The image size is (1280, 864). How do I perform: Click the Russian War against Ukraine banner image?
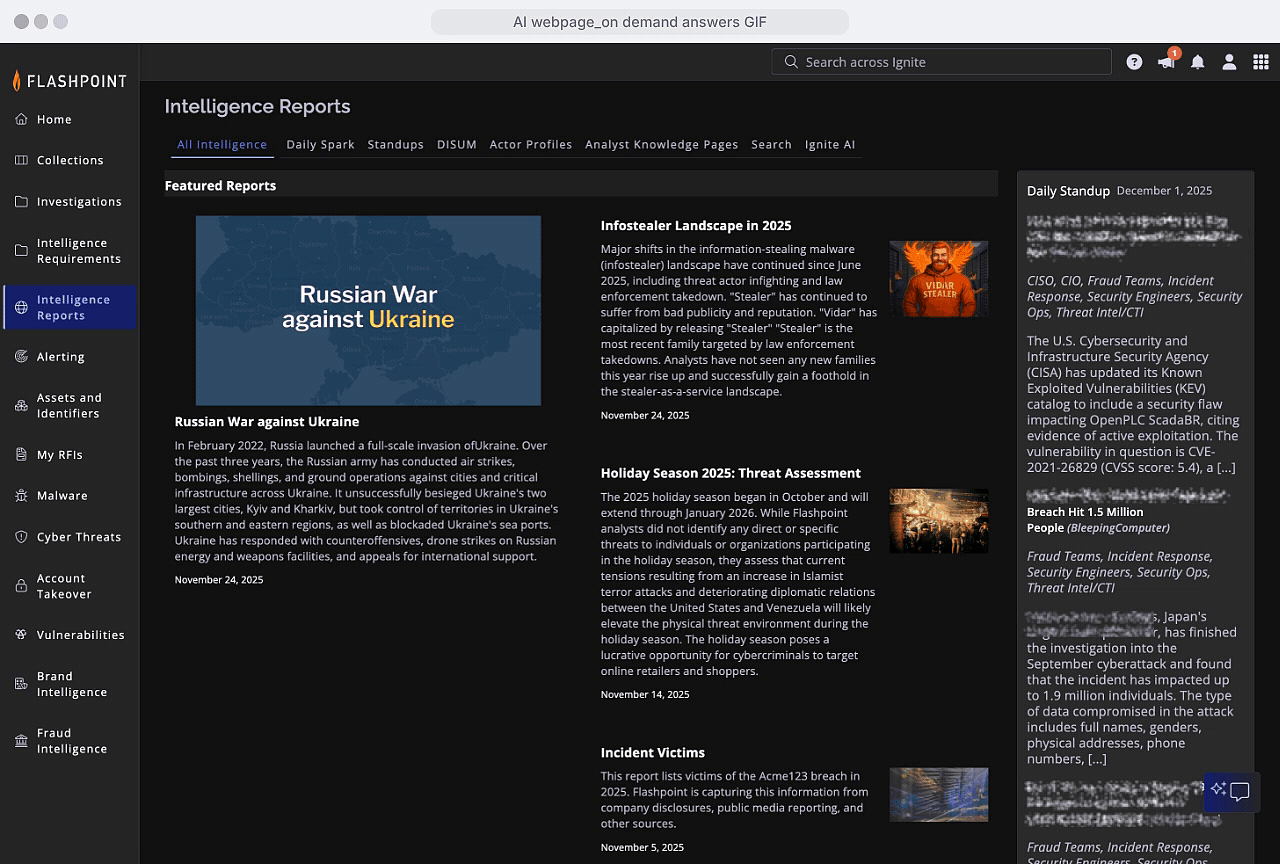point(368,310)
